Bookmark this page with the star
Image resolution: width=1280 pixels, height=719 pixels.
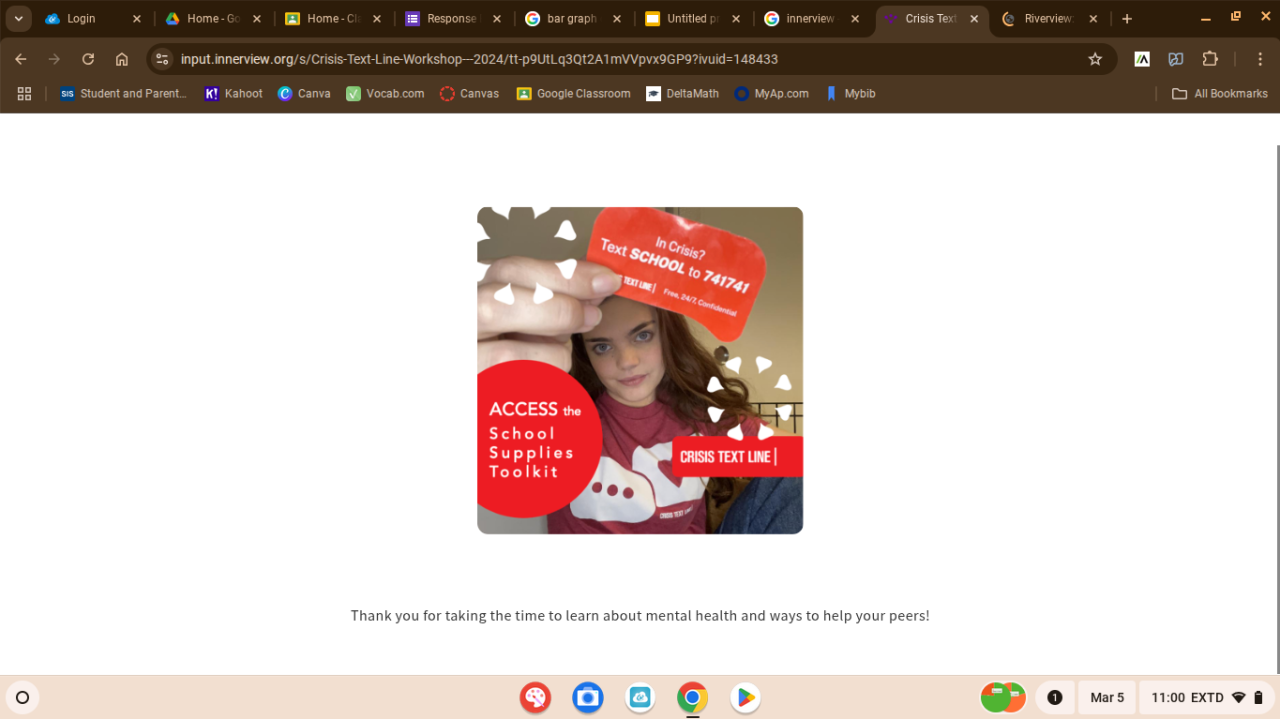point(1095,59)
